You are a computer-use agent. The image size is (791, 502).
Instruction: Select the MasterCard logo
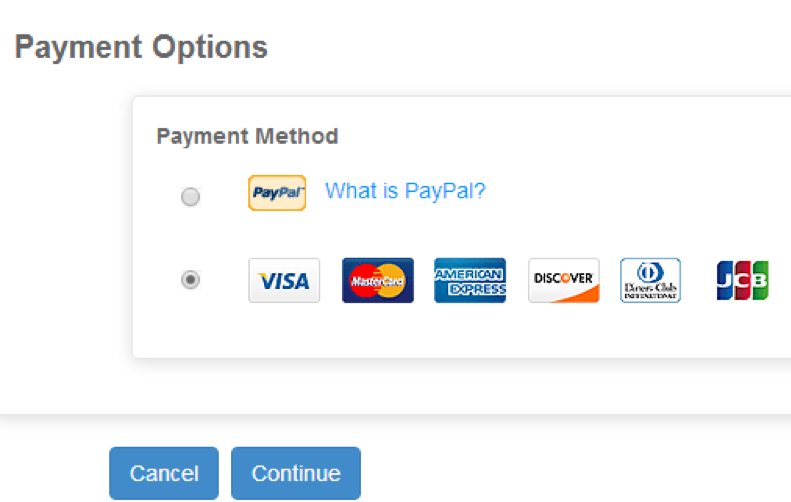click(x=377, y=281)
